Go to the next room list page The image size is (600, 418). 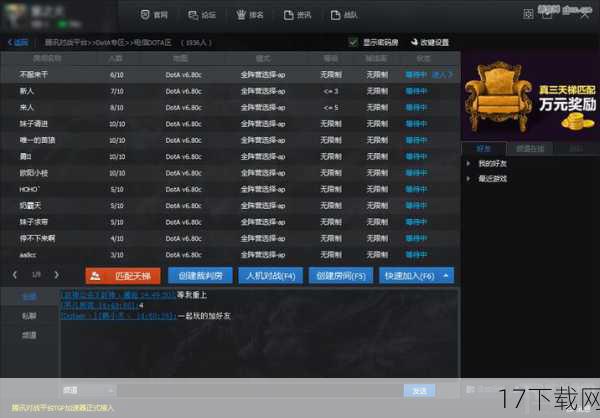tap(57, 275)
